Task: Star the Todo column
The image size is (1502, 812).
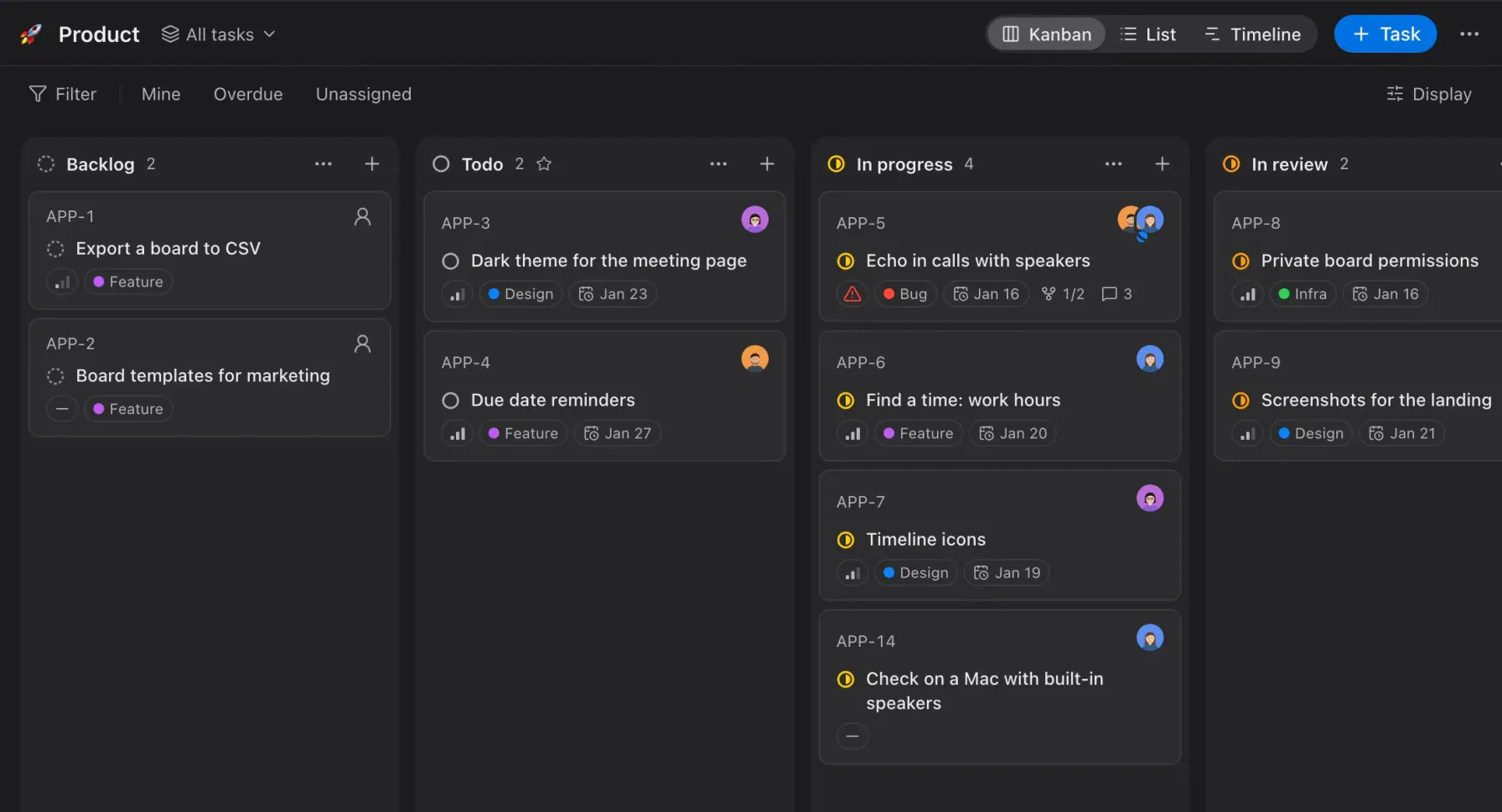Action: coord(544,164)
